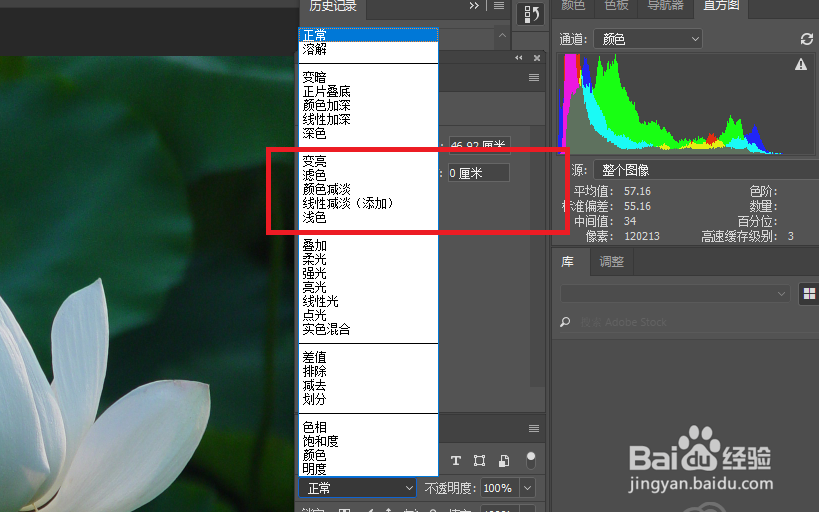The height and width of the screenshot is (512, 819).
Task: Choose 明度 blend mode
Action: click(x=368, y=469)
